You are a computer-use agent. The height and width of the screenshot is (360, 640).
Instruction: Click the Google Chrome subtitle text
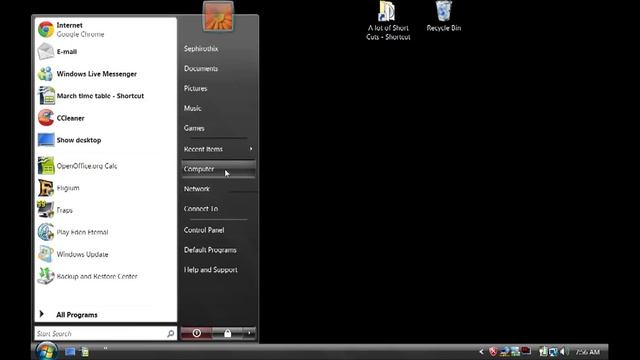coord(80,34)
